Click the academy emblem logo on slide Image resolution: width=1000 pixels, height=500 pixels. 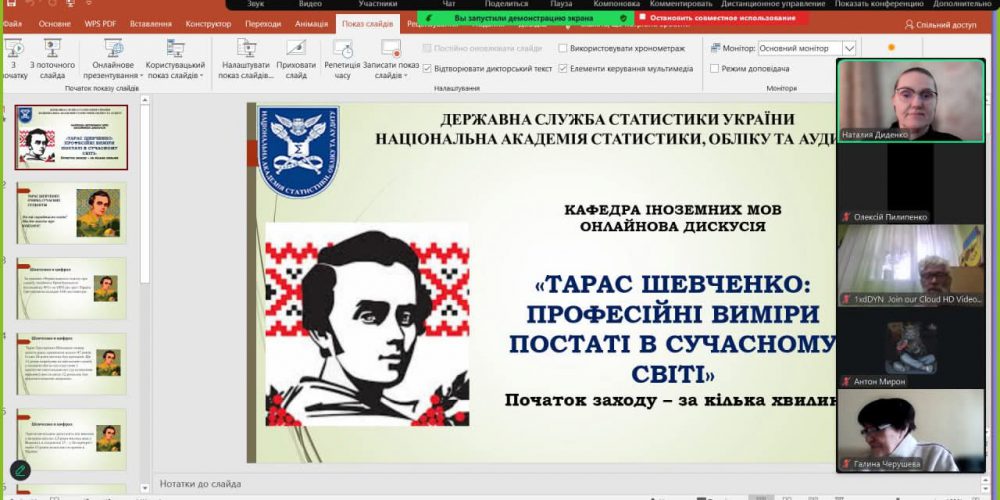pos(298,152)
